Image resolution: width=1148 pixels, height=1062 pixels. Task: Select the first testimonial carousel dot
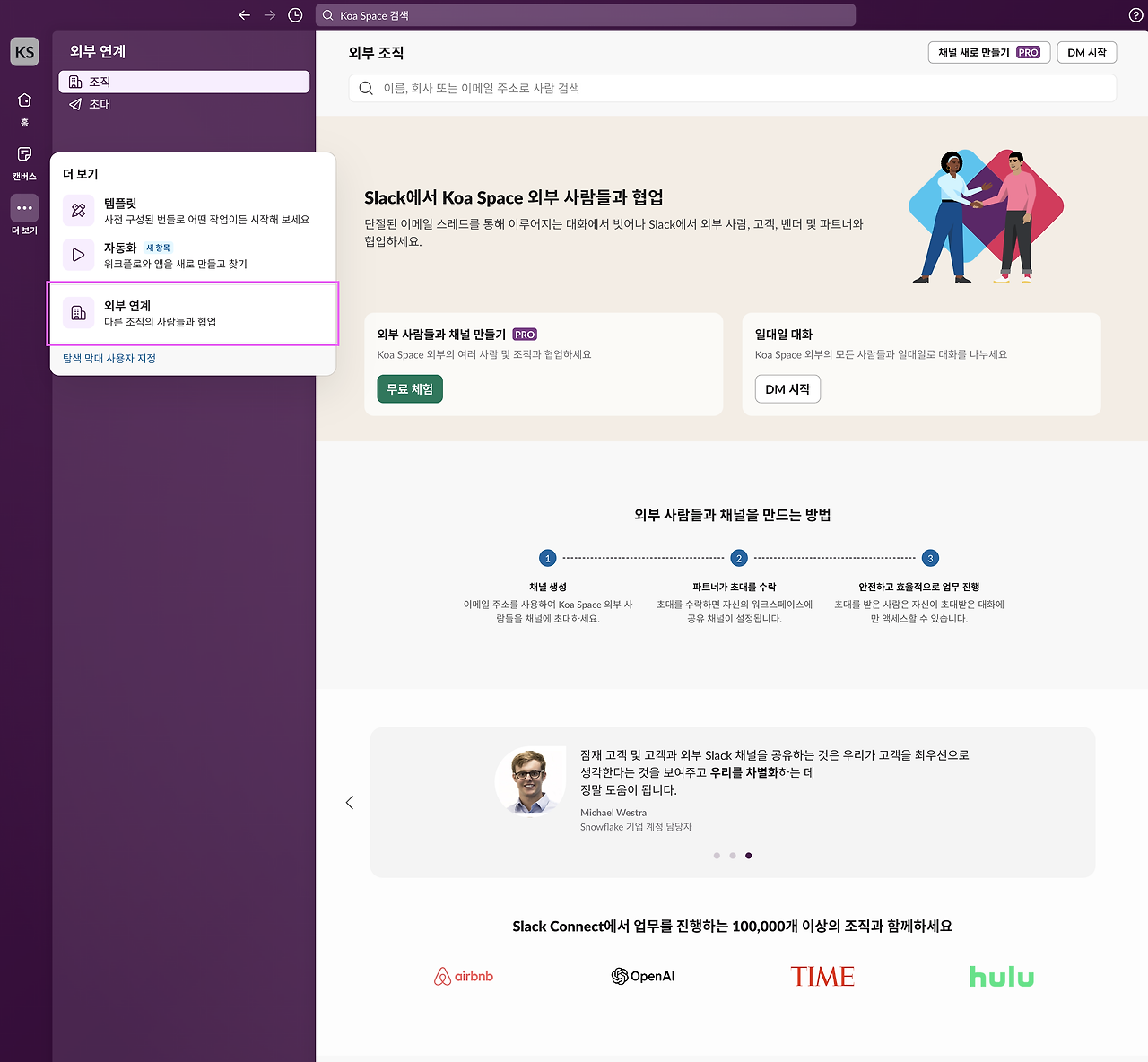[717, 856]
